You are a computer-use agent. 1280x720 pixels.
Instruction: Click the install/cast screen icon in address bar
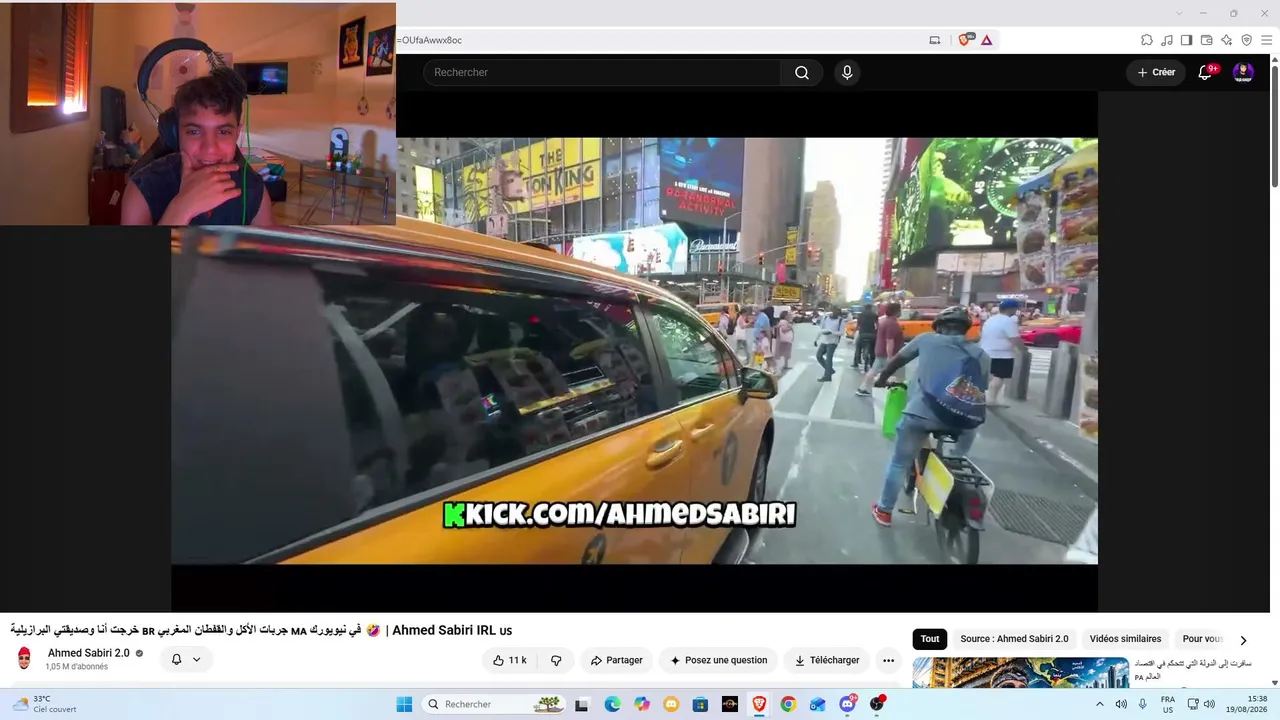click(935, 40)
